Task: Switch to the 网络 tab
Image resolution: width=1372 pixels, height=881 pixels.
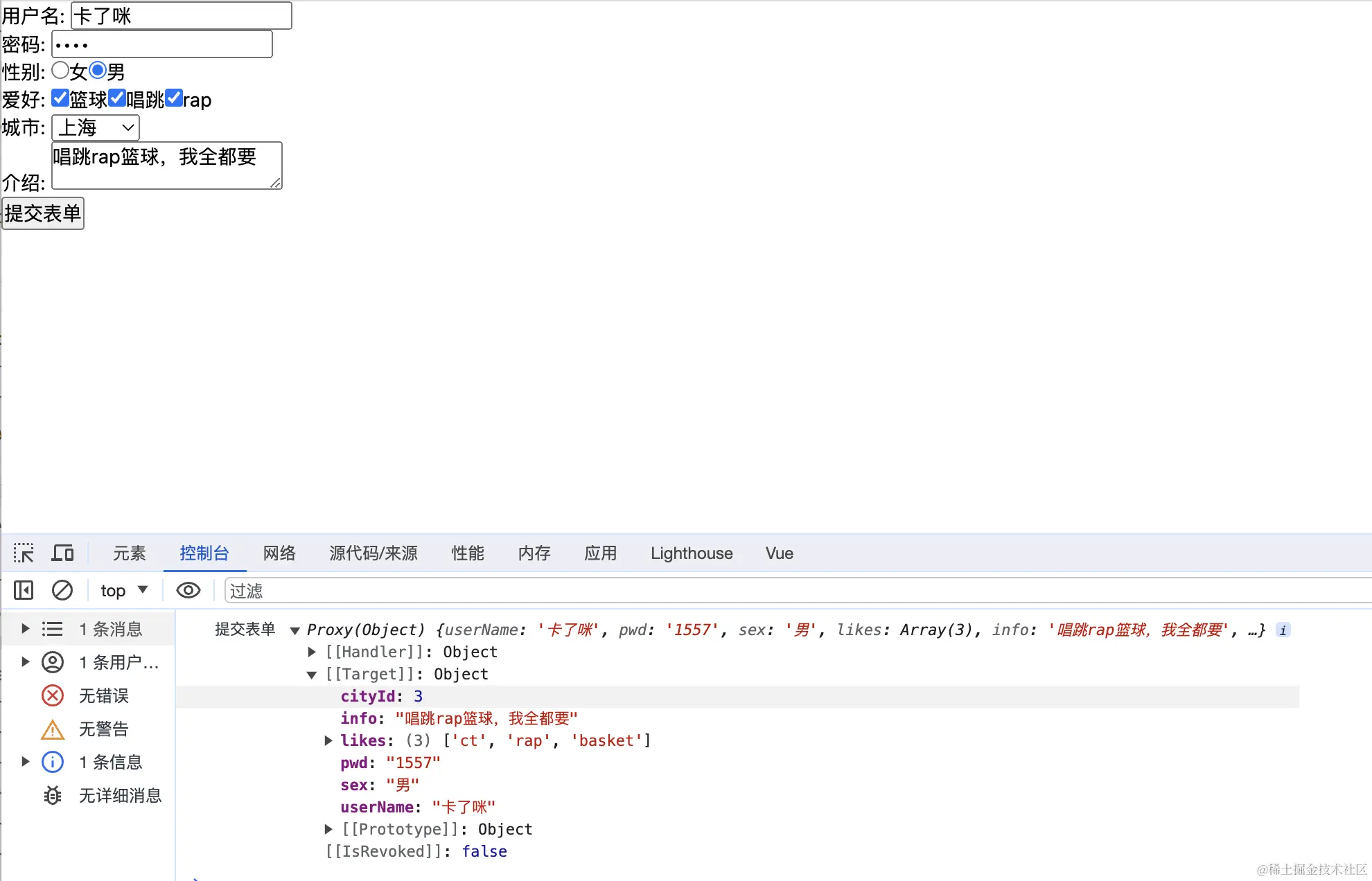Action: (279, 553)
